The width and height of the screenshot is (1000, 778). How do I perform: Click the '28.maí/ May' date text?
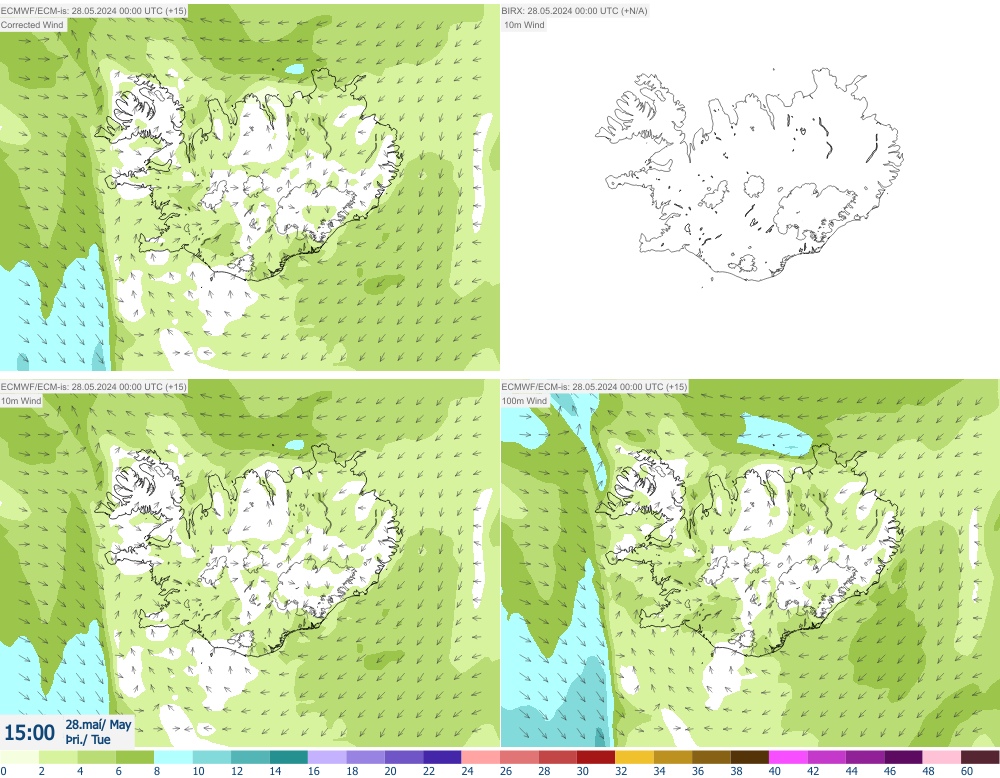[98, 724]
